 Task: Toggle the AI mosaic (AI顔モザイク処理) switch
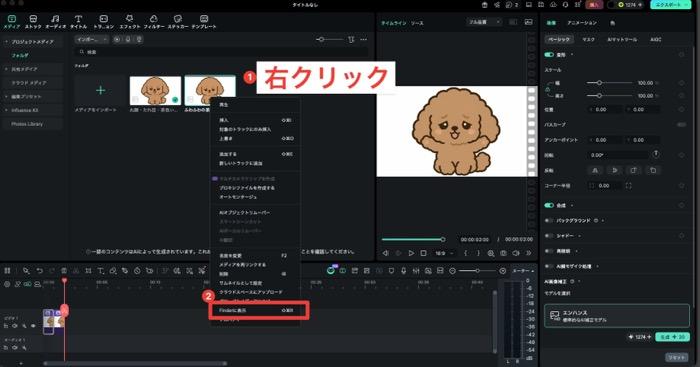point(549,266)
